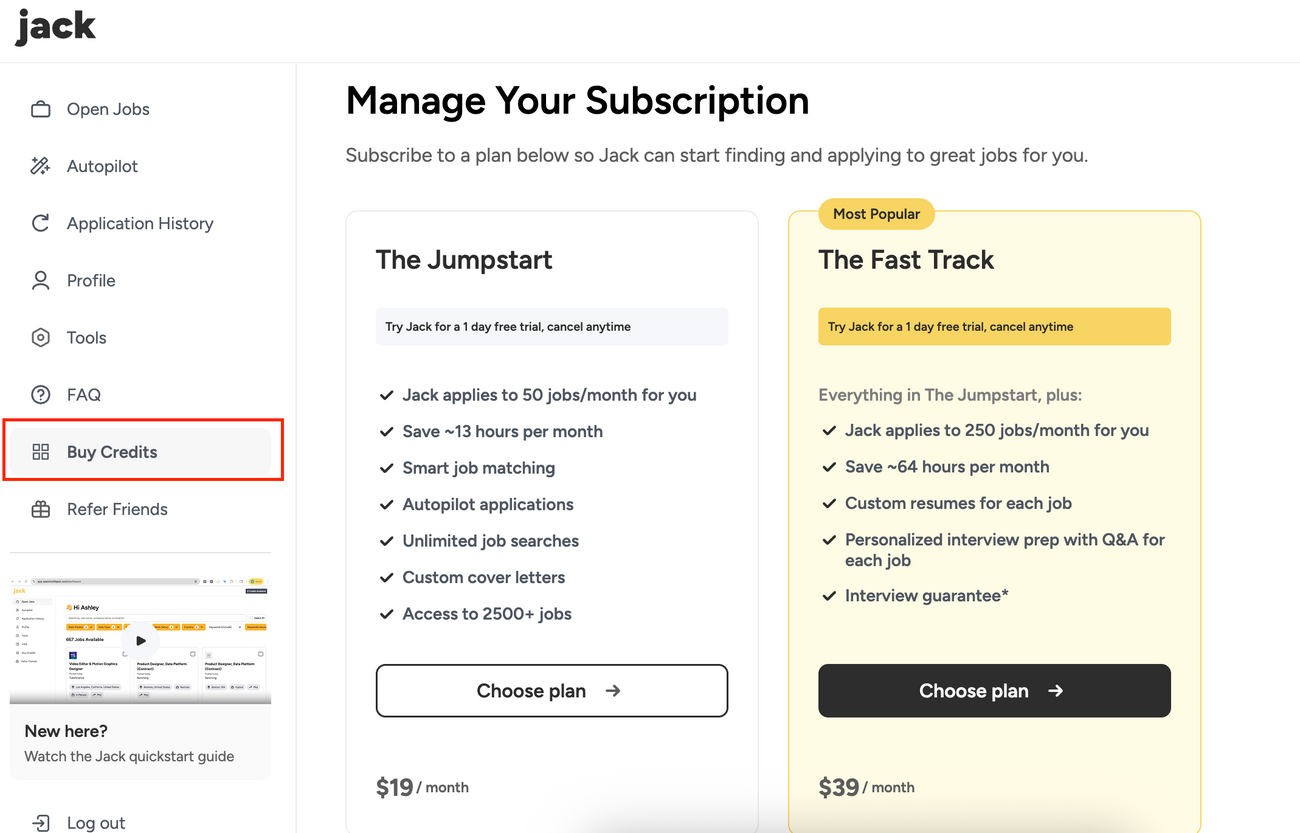Click the Log out link
Viewport: 1300px width, 833px height.
(x=96, y=823)
